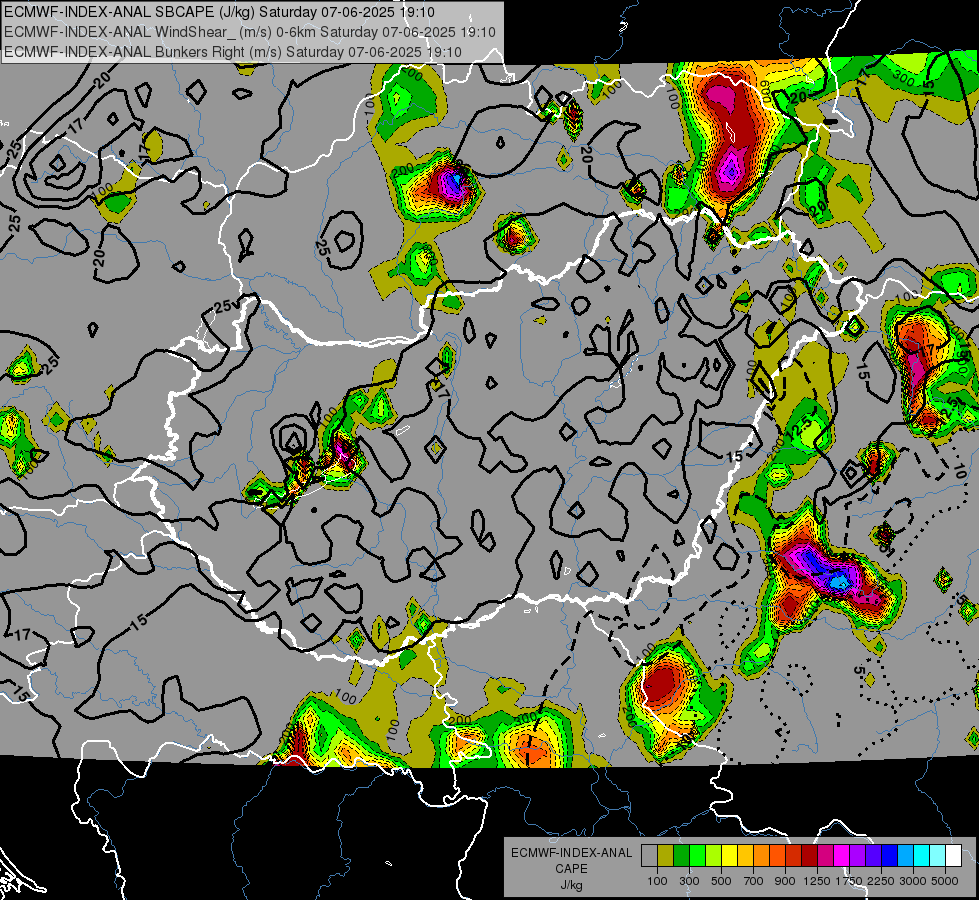The width and height of the screenshot is (979, 900).
Task: Click the legend value 1750
Action: [849, 881]
